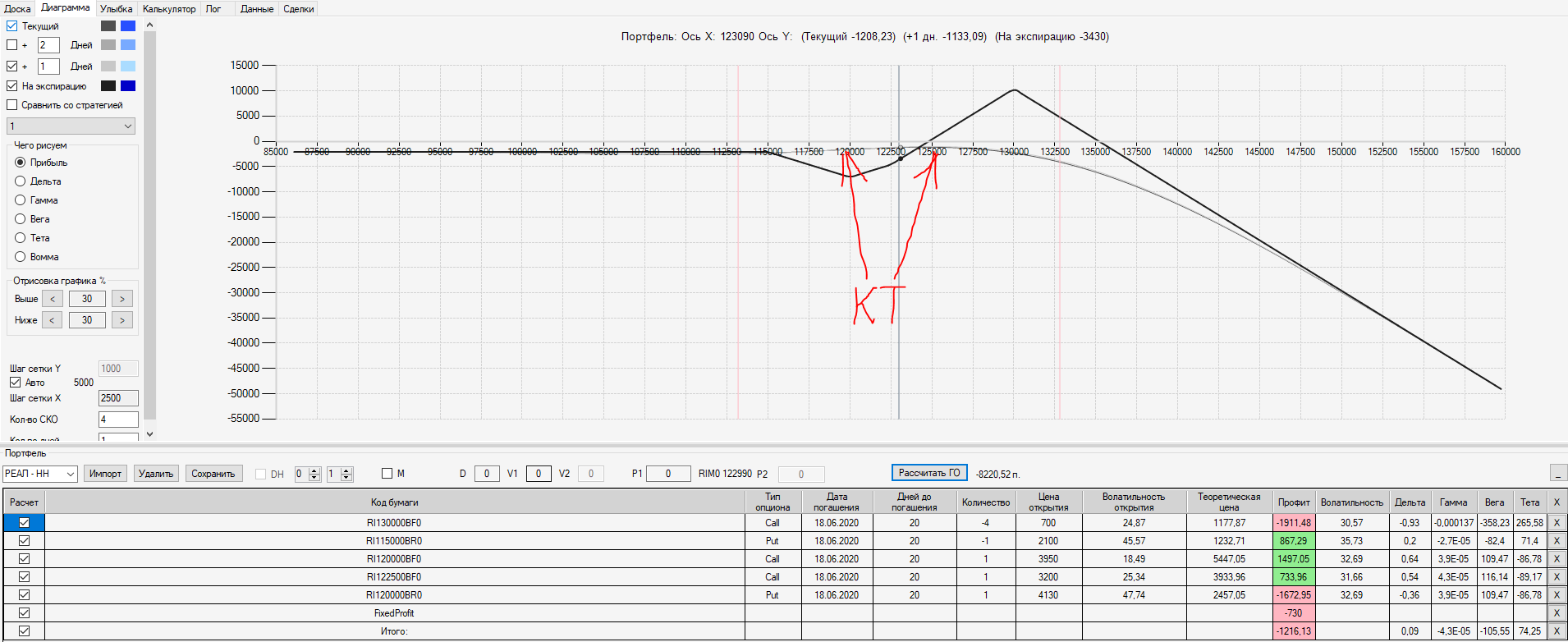This screenshot has height=642, width=1568.
Task: Open the Улыбка tab
Action: click(x=116, y=9)
